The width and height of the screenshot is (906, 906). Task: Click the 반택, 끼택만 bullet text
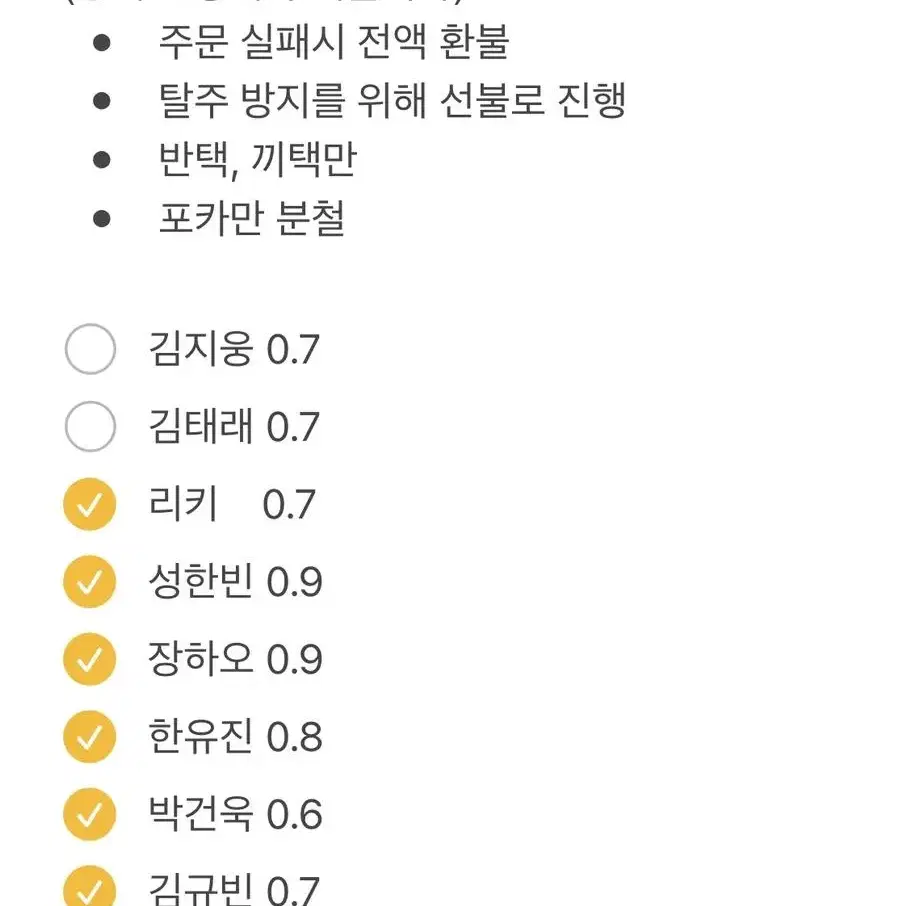coord(257,159)
